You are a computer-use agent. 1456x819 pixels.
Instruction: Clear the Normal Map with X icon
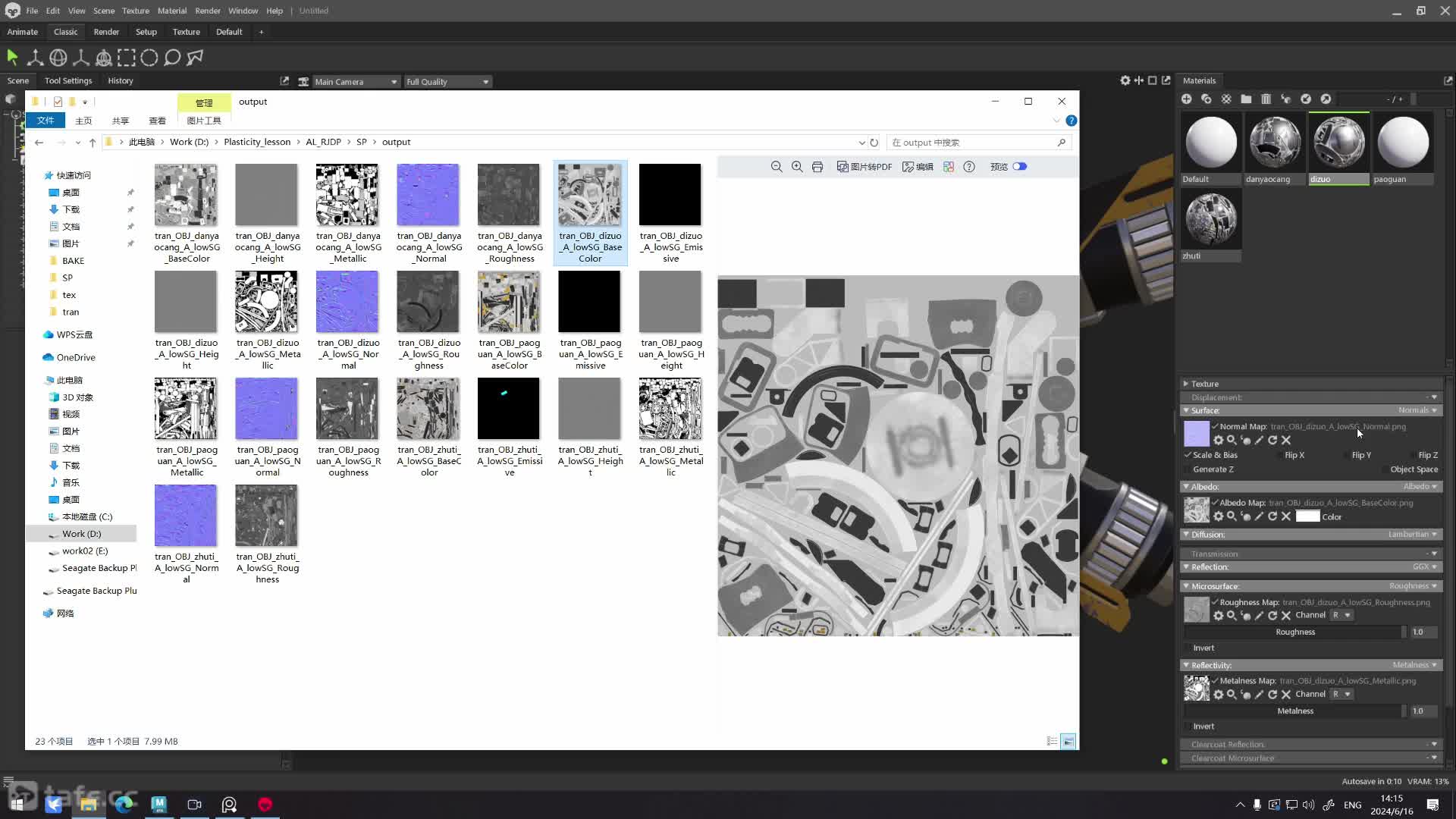[x=1286, y=441]
